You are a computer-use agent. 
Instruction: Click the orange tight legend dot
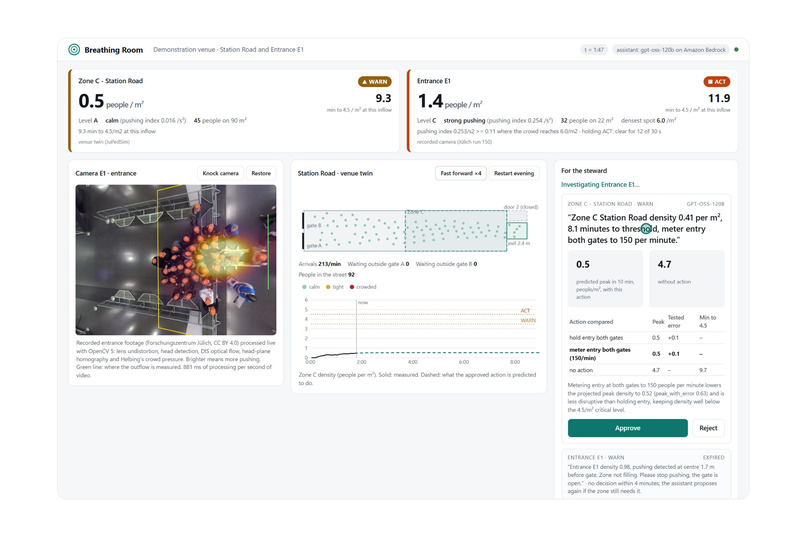point(328,287)
